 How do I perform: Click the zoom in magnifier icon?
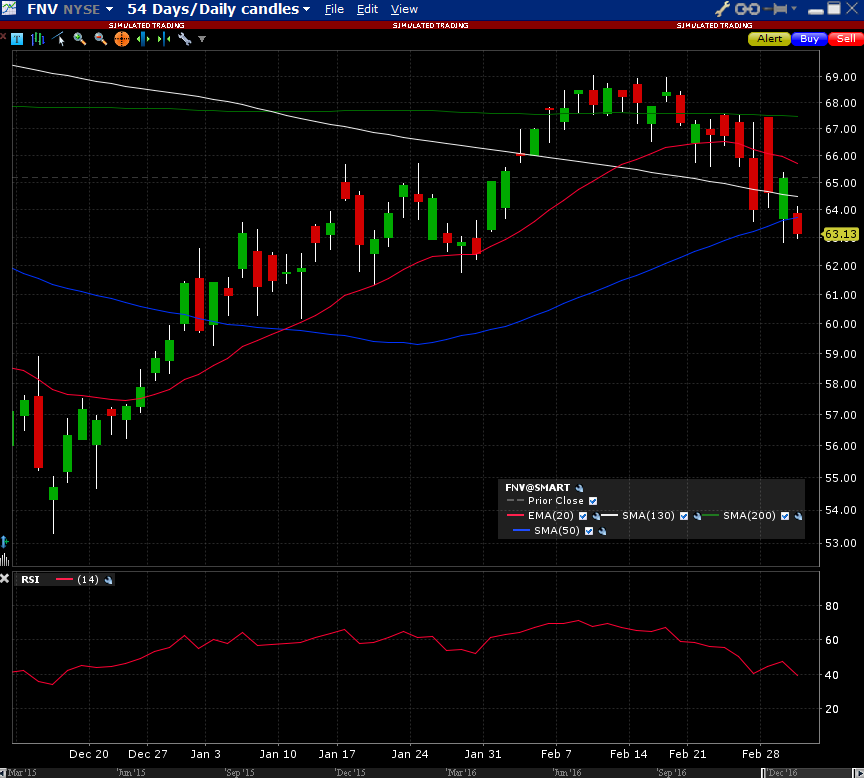(x=79, y=39)
